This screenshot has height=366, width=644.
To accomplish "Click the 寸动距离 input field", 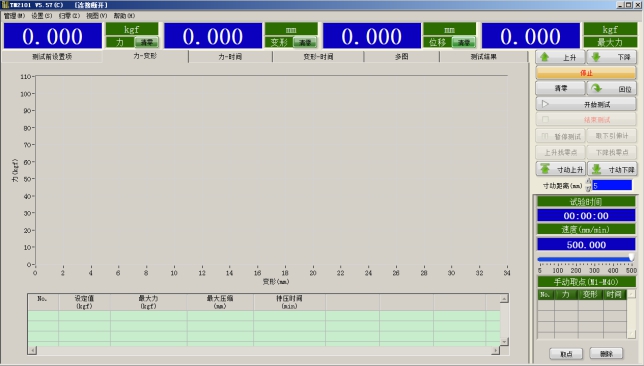I will coord(612,185).
